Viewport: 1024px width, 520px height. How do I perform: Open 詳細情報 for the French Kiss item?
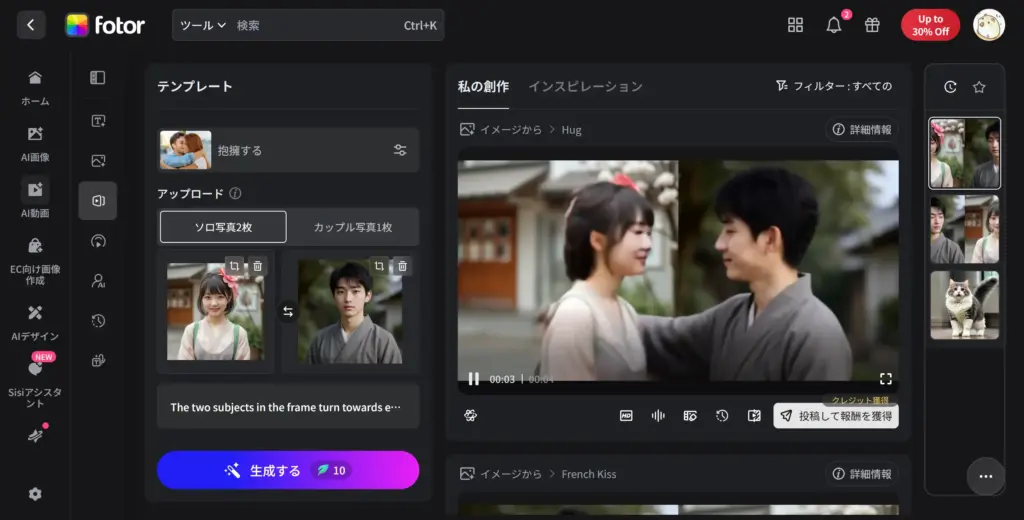pos(862,474)
